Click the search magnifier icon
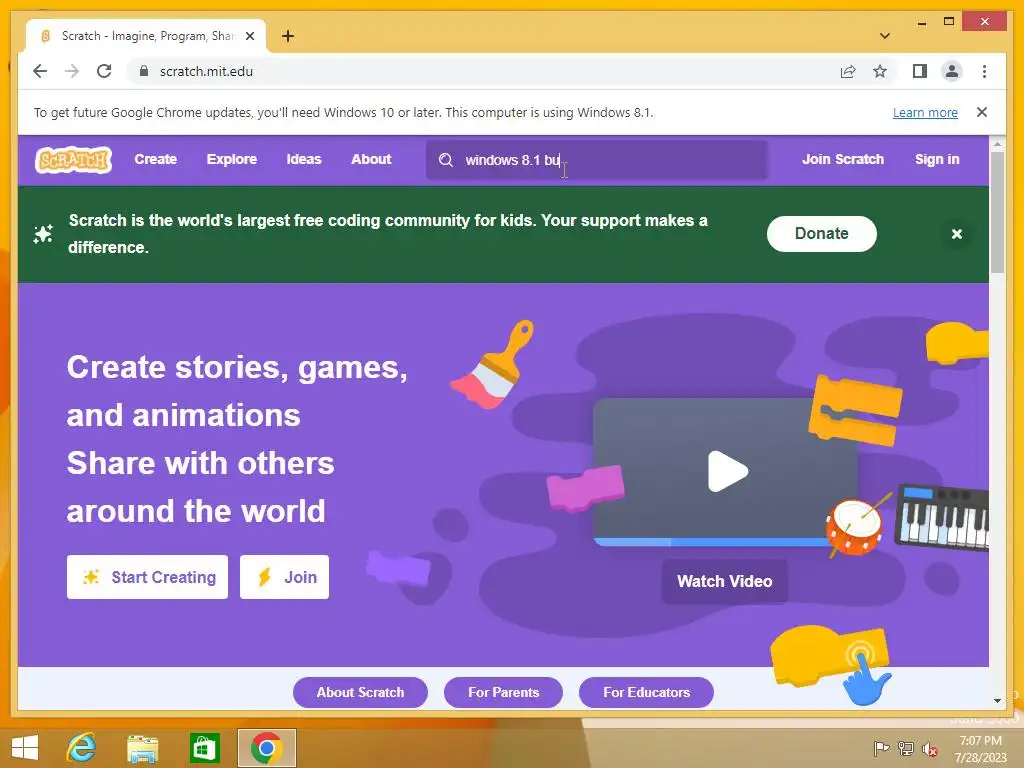Image resolution: width=1024 pixels, height=768 pixels. (446, 160)
